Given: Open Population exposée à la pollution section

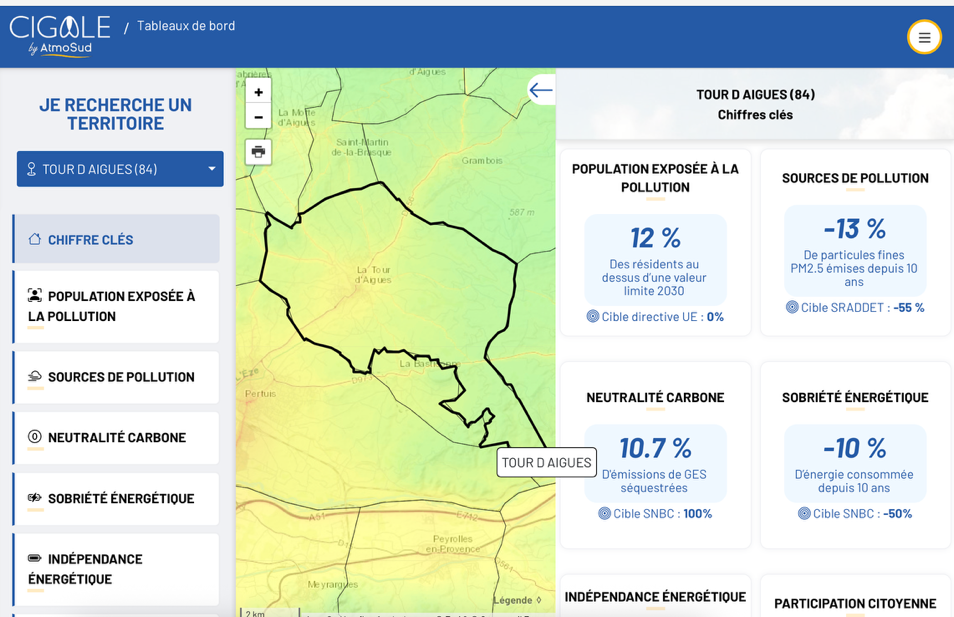Looking at the screenshot, I should point(116,306).
